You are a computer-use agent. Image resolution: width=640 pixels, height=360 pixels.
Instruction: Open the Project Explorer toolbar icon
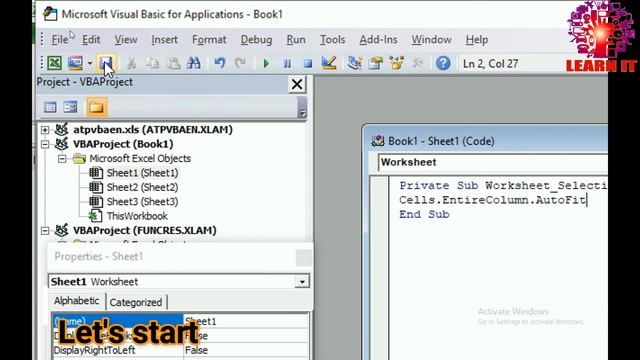(354, 63)
